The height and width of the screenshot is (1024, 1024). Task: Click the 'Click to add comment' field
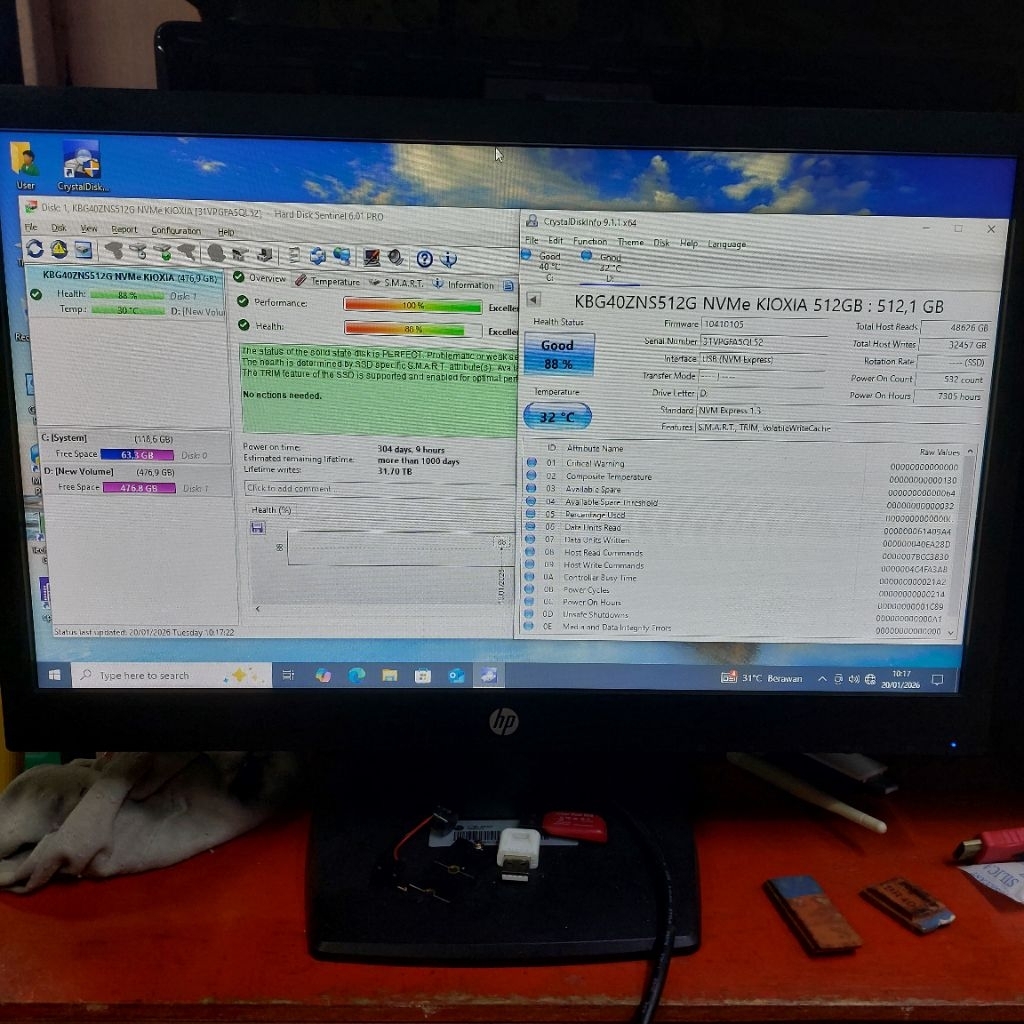tap(379, 488)
